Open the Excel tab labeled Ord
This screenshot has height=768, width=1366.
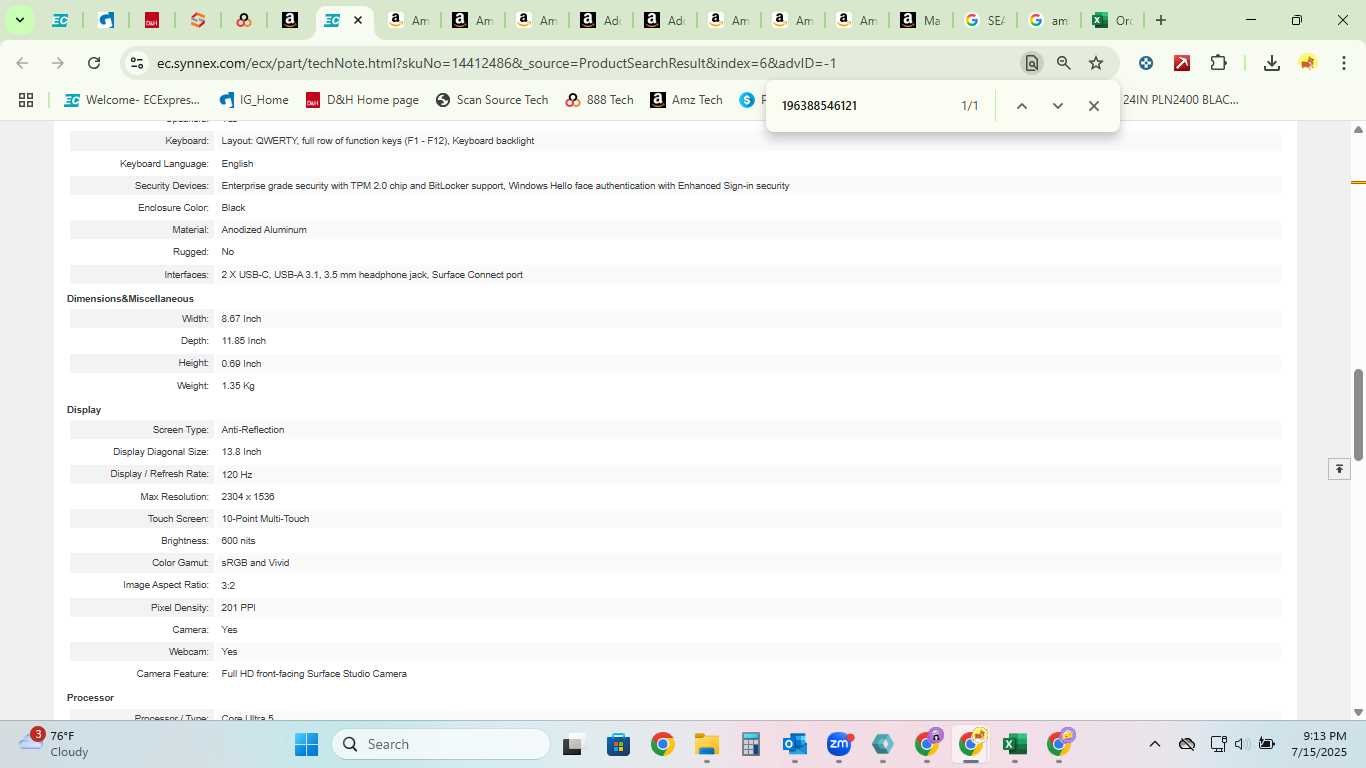1111,20
